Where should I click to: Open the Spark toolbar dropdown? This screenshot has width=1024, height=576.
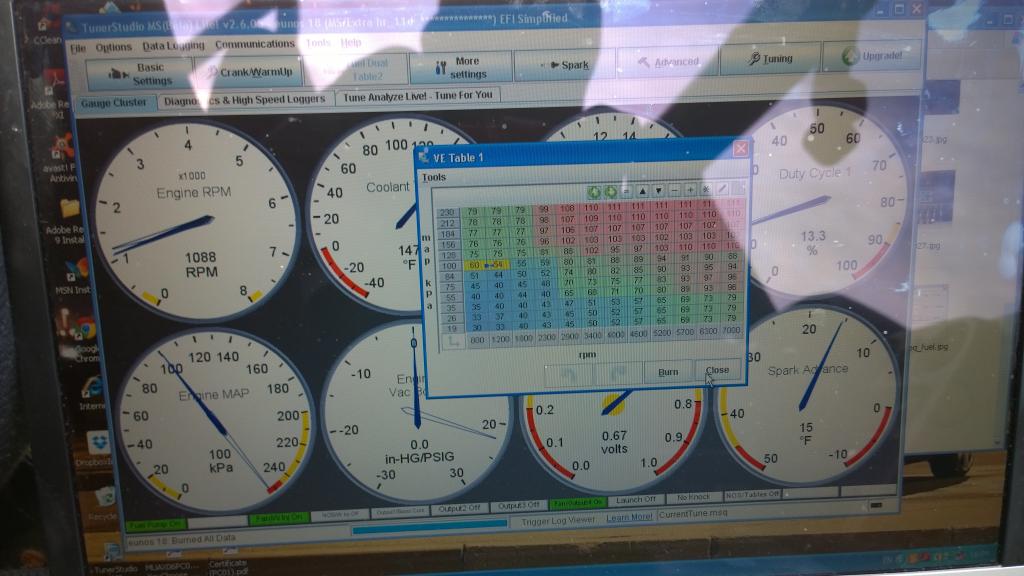[x=564, y=65]
